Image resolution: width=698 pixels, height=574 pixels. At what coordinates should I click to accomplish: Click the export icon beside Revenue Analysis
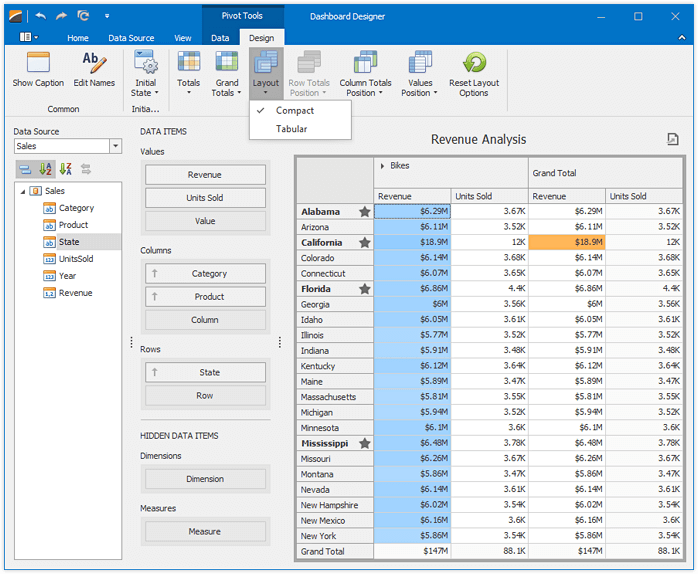(x=673, y=140)
